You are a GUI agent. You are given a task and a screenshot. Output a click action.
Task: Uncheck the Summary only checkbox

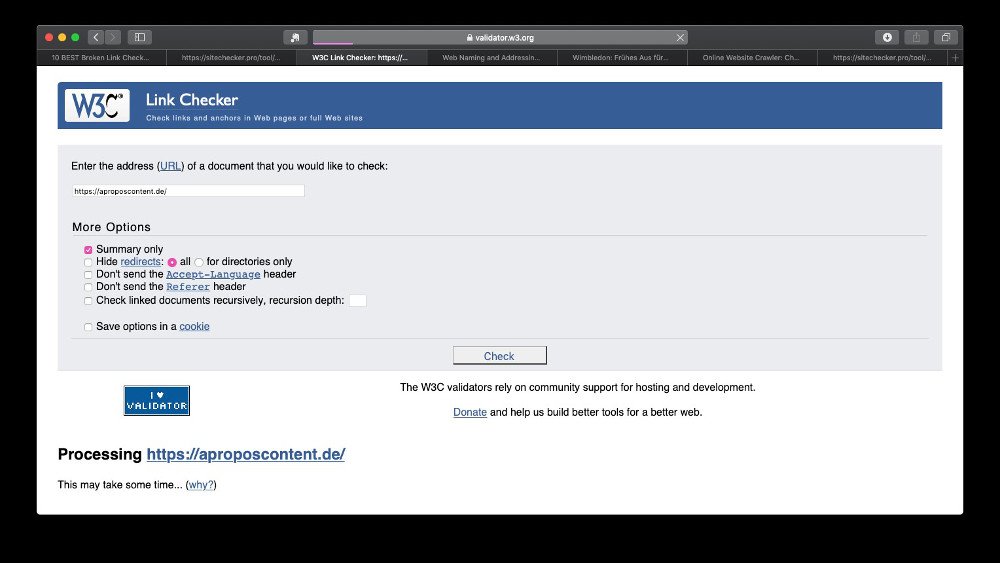click(88, 250)
